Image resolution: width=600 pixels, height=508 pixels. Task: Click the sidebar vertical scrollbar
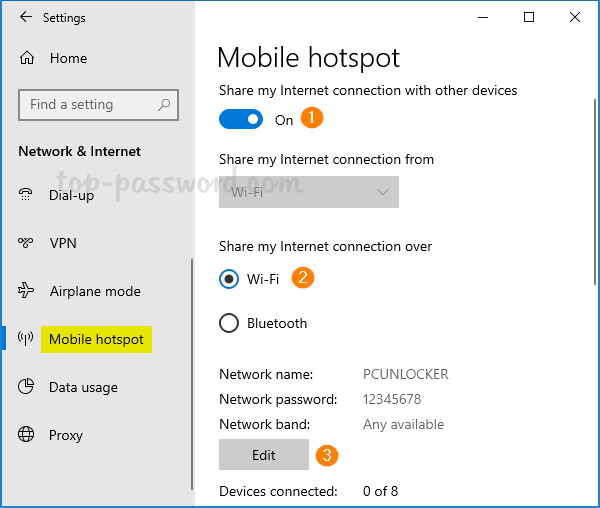click(x=191, y=374)
